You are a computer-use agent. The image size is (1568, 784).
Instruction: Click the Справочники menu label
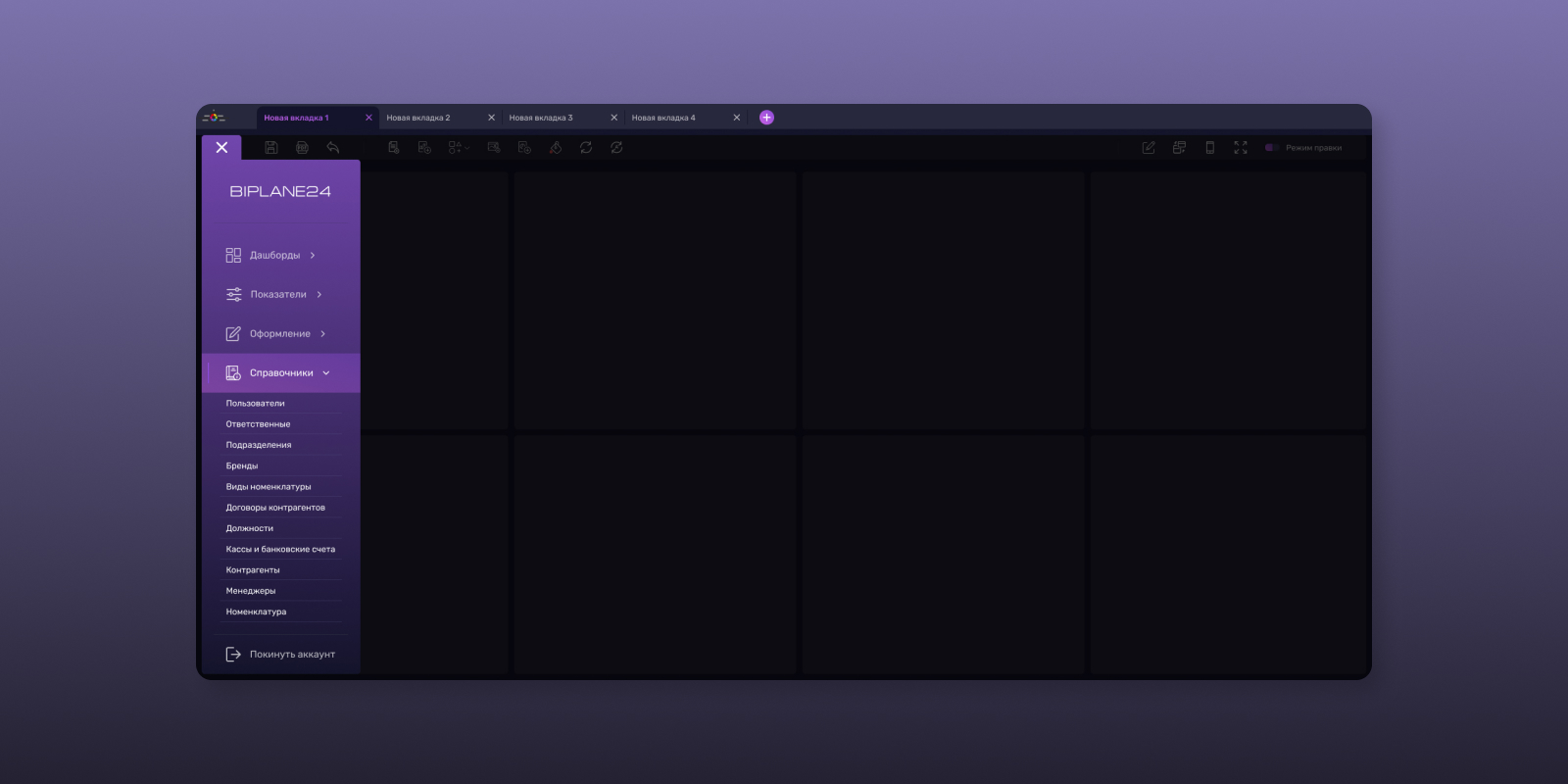(x=281, y=372)
